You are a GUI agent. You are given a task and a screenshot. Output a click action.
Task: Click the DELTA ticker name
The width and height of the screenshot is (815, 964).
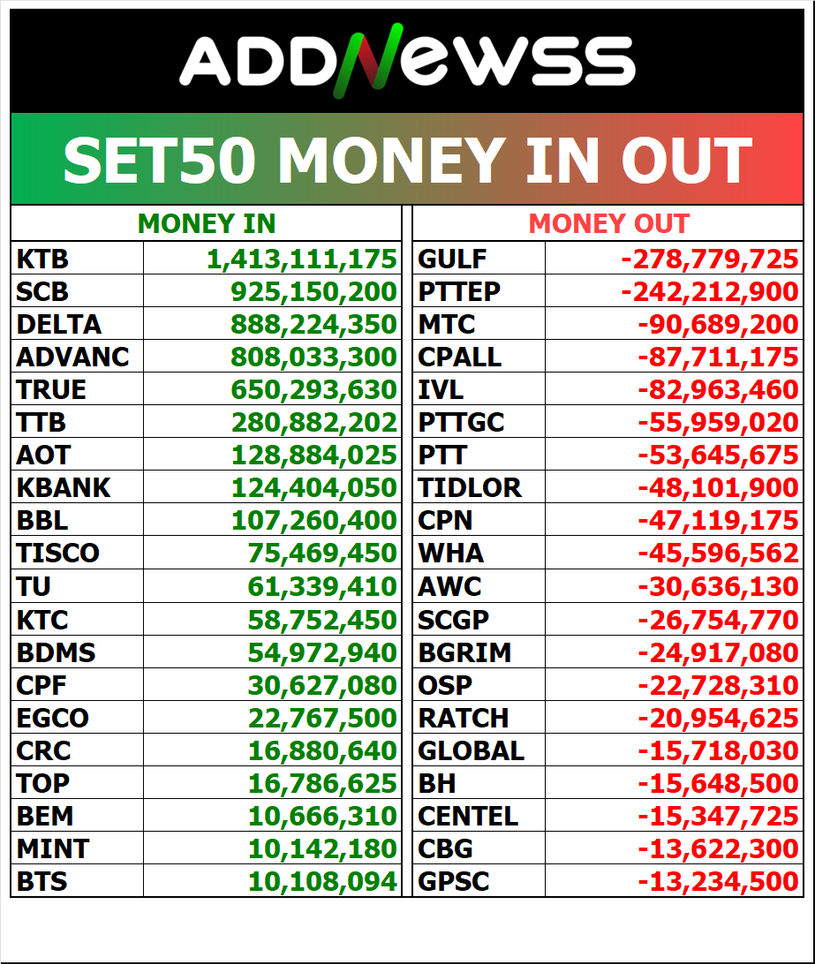pos(59,325)
